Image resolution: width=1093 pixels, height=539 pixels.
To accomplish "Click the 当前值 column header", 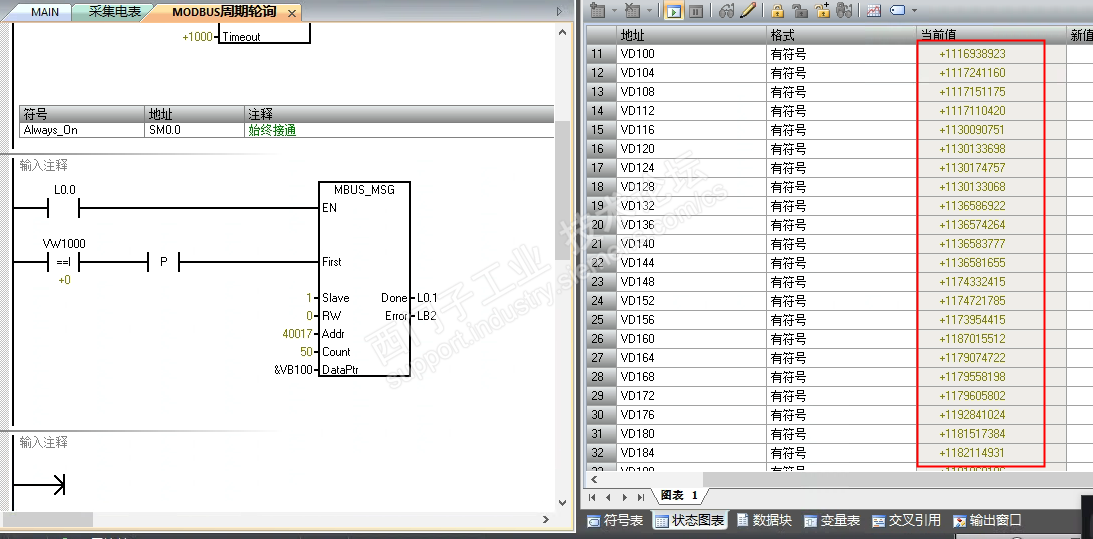I will point(991,35).
